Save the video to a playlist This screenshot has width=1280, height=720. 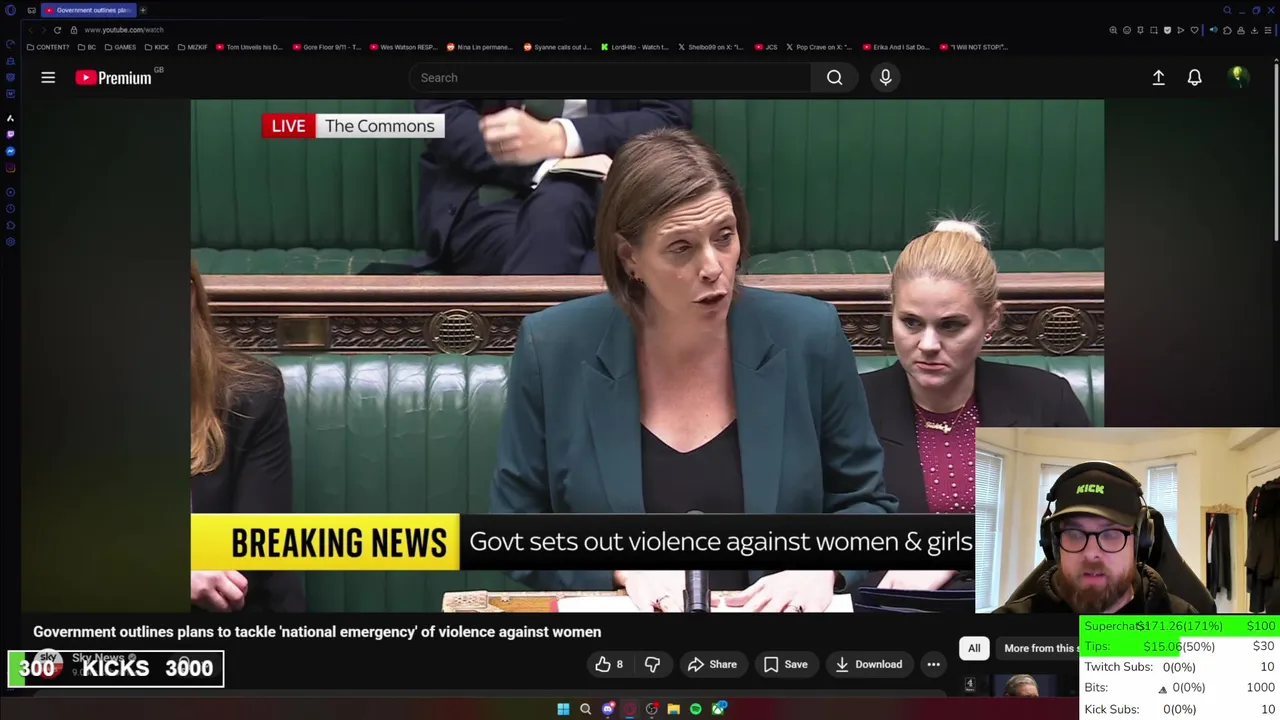(785, 664)
